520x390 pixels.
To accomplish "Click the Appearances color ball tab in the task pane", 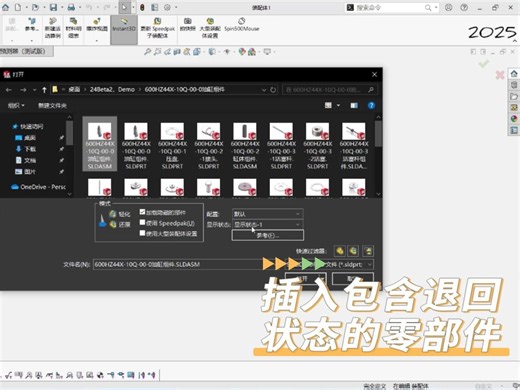I will [514, 119].
